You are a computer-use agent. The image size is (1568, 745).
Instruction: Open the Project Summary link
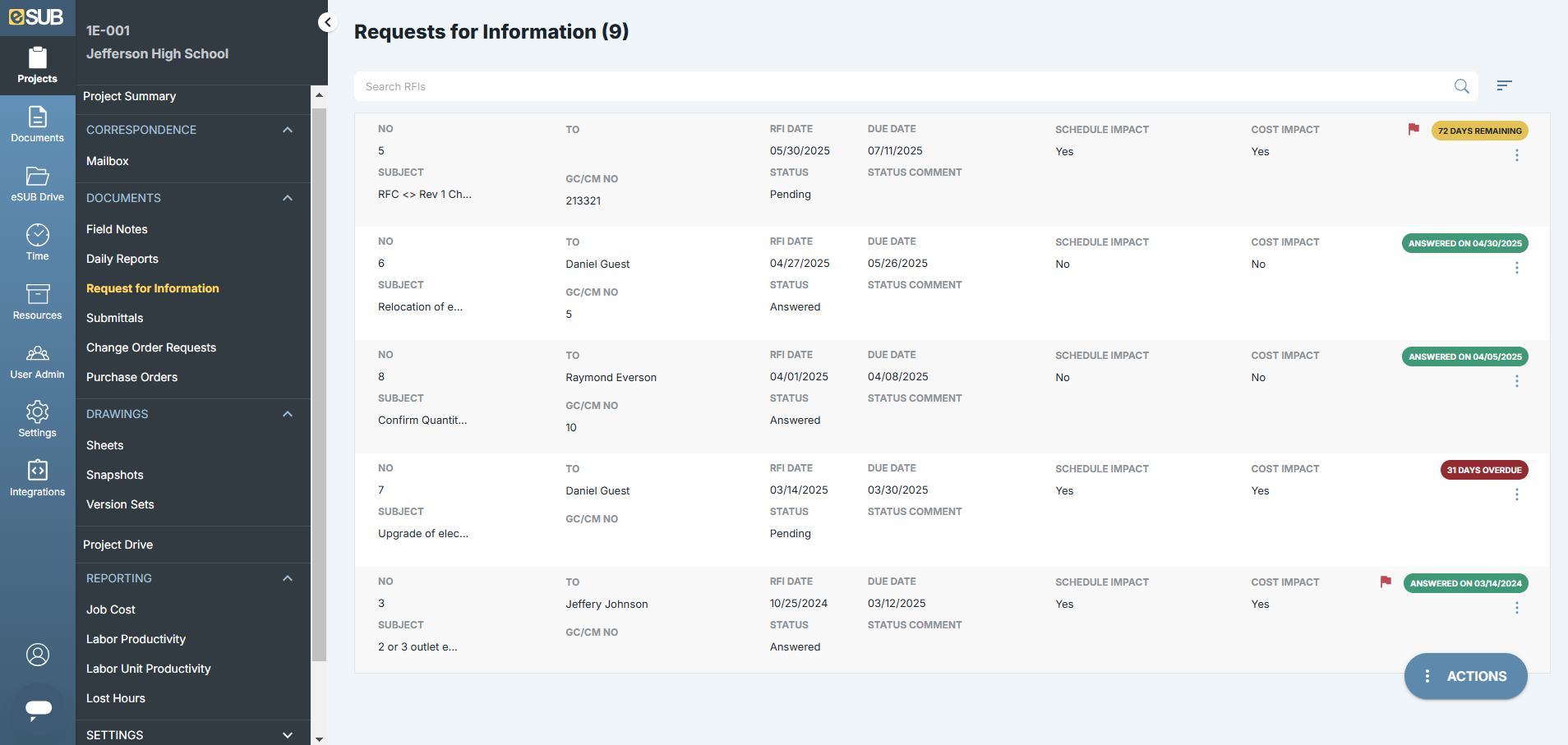129,96
